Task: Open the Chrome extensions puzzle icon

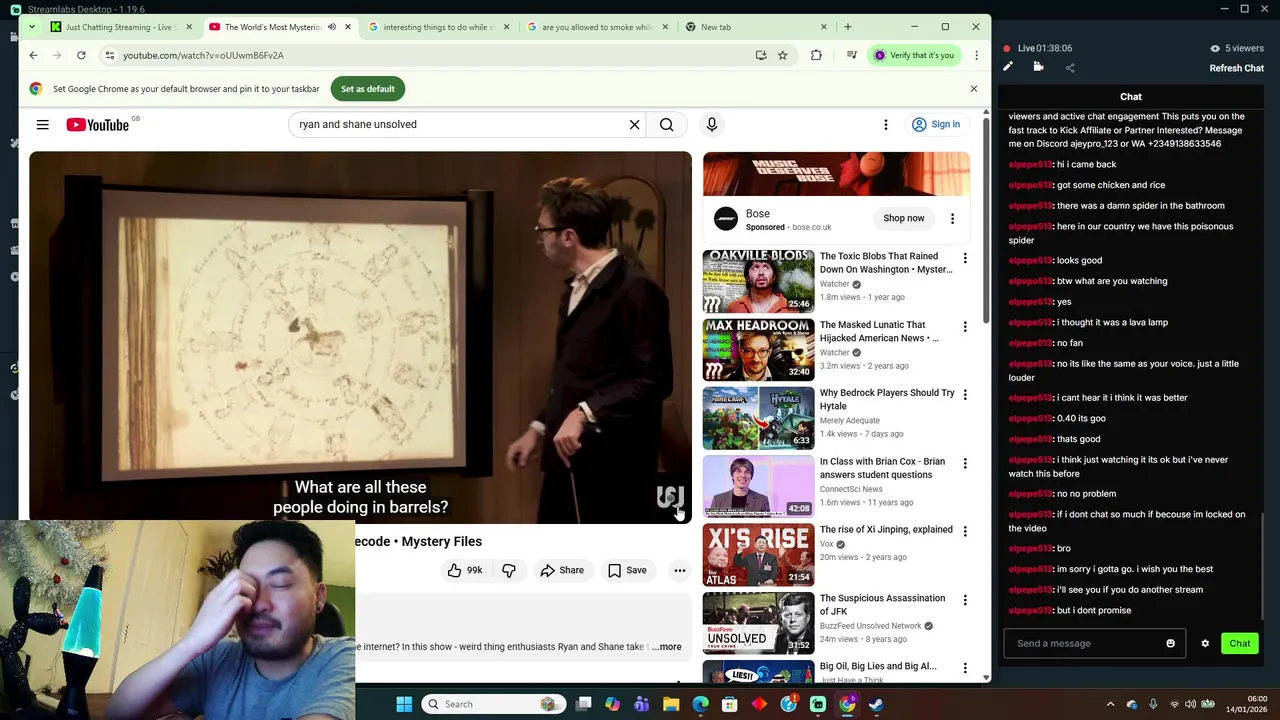Action: pos(816,55)
